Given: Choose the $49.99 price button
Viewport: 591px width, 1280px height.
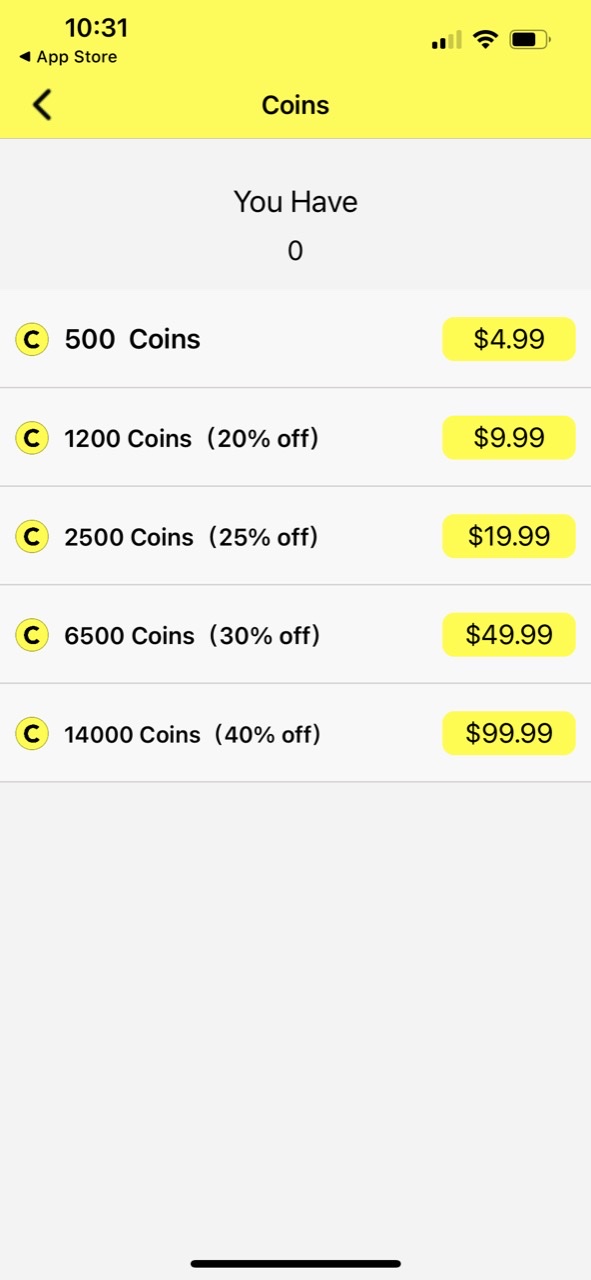Looking at the screenshot, I should point(509,635).
